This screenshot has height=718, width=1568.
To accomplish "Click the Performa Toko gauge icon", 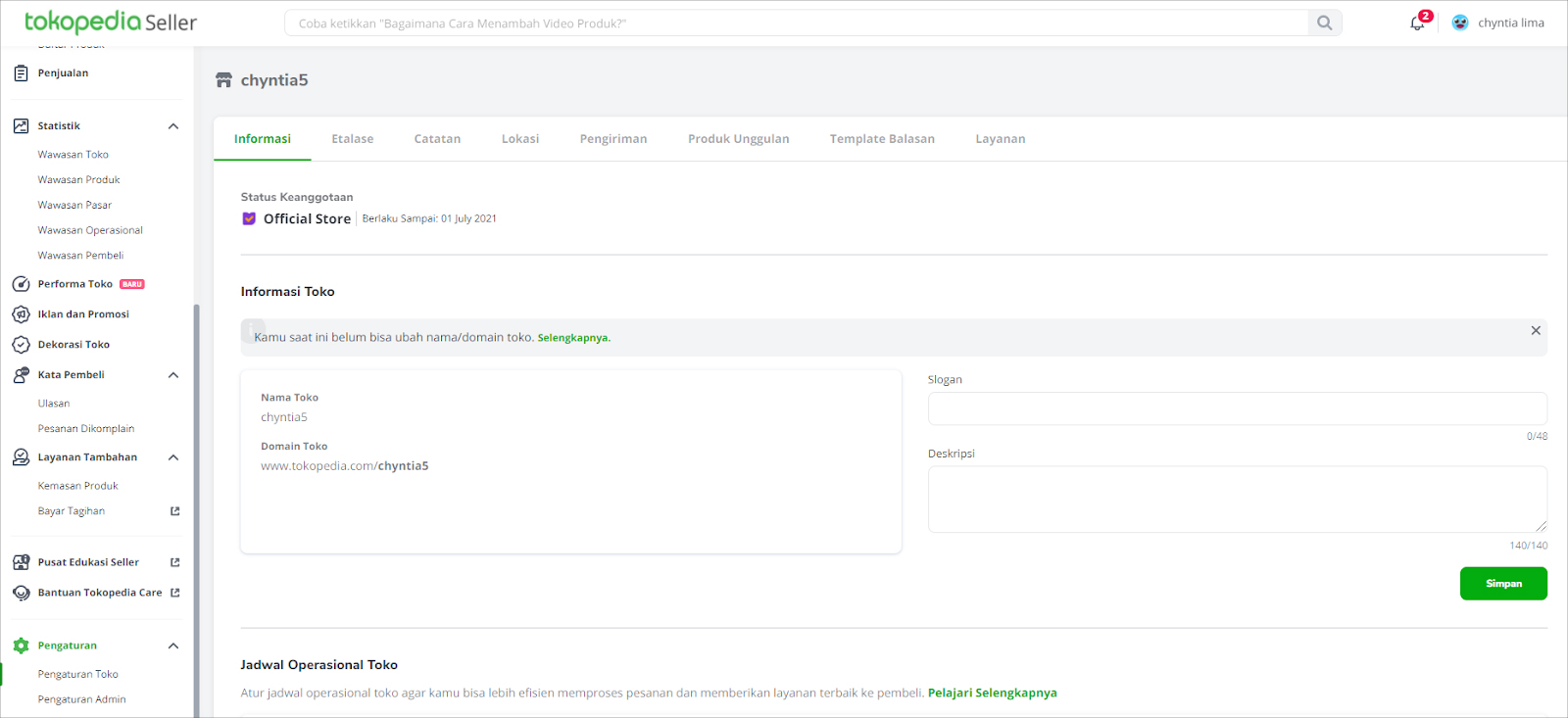I will [x=21, y=284].
